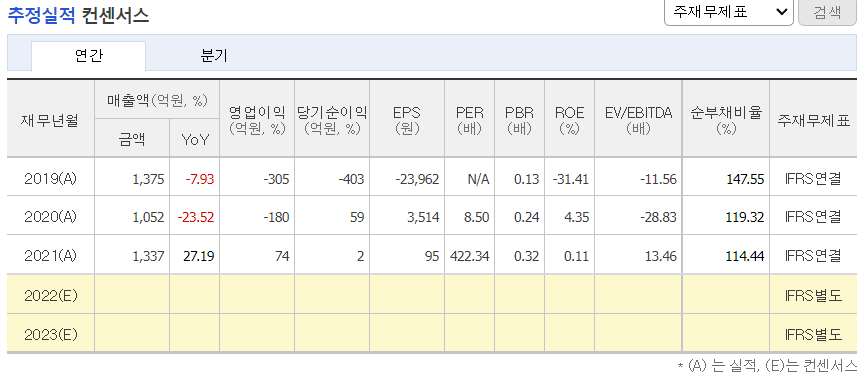
Task: Click the 검색 button
Action: click(827, 12)
